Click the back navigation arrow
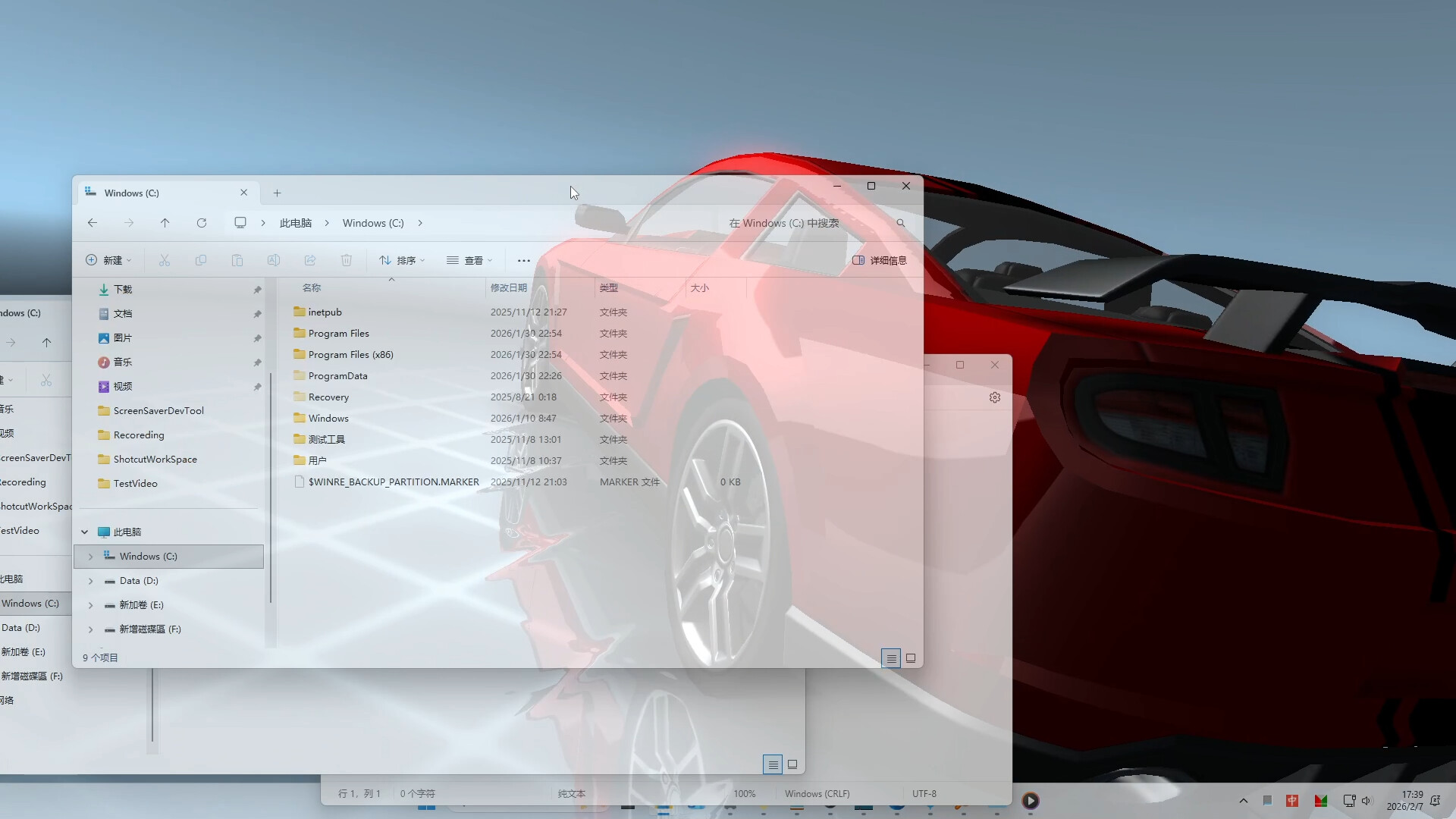Image resolution: width=1456 pixels, height=819 pixels. (92, 222)
